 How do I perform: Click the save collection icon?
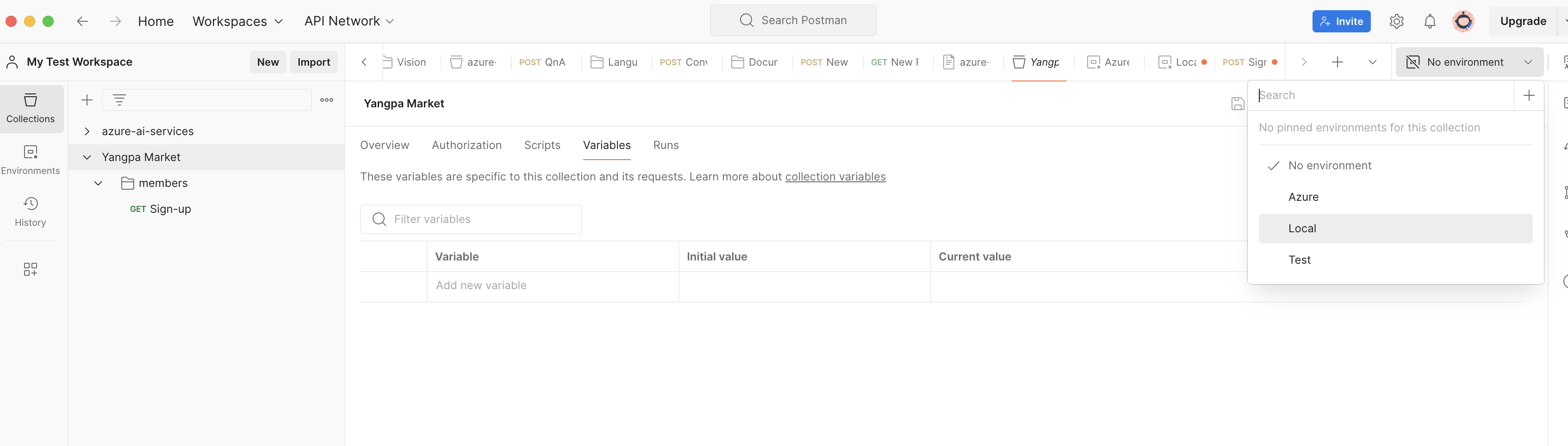pyautogui.click(x=1238, y=104)
